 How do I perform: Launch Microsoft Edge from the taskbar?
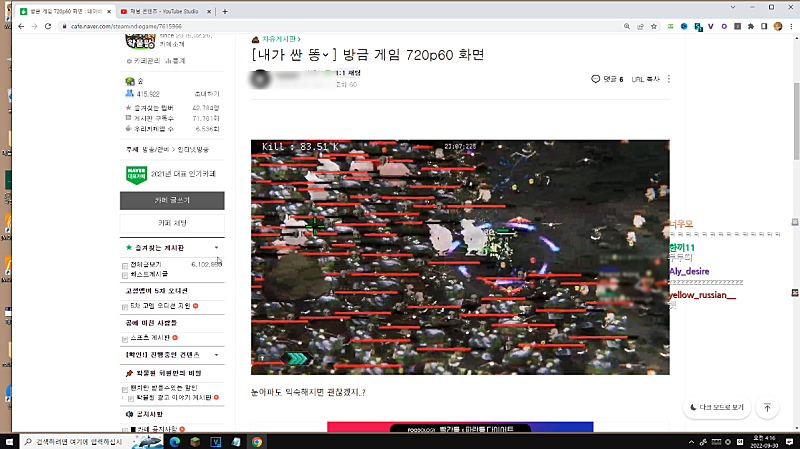point(174,442)
